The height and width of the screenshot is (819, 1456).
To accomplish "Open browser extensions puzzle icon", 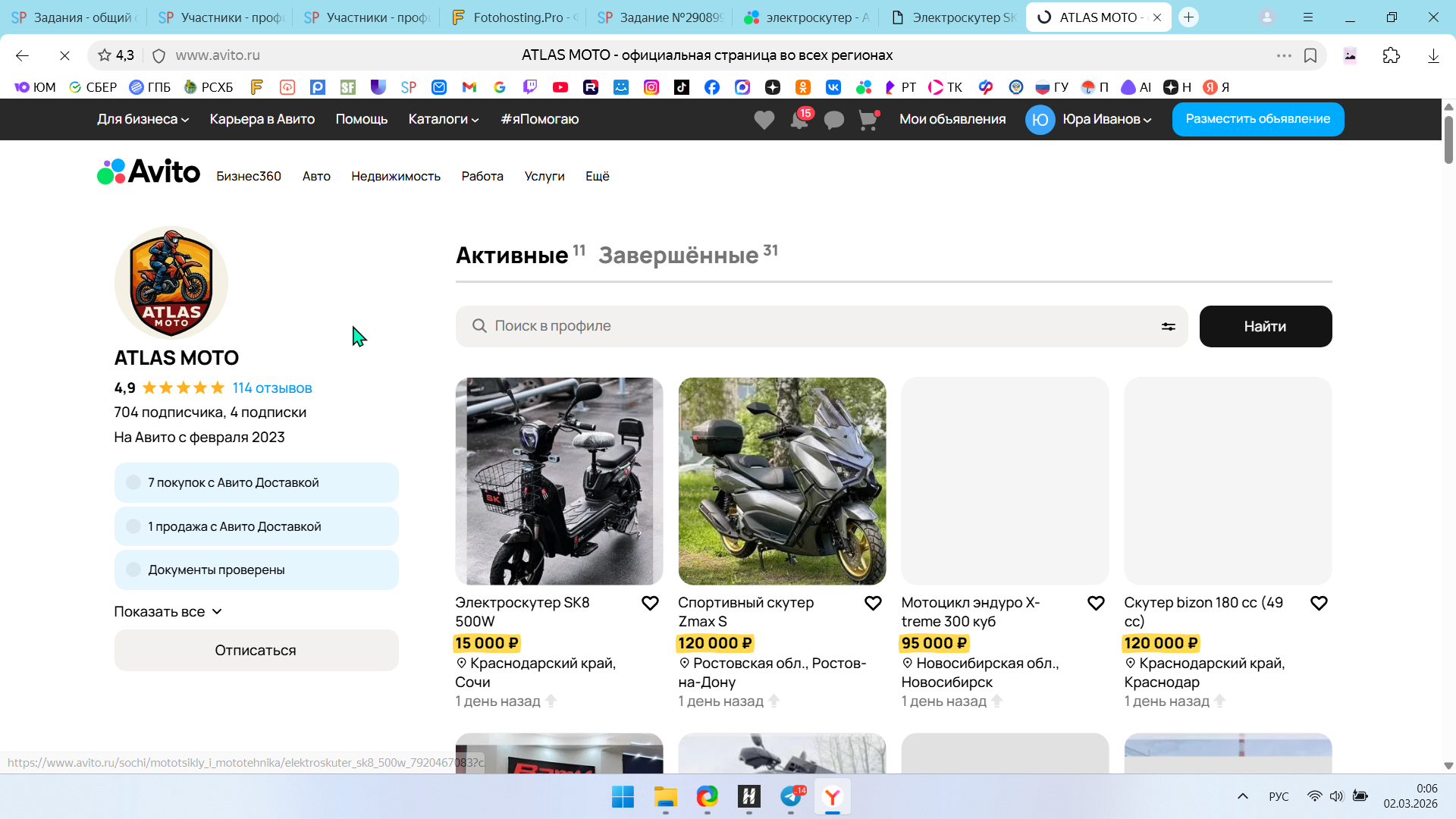I will coord(1392,55).
